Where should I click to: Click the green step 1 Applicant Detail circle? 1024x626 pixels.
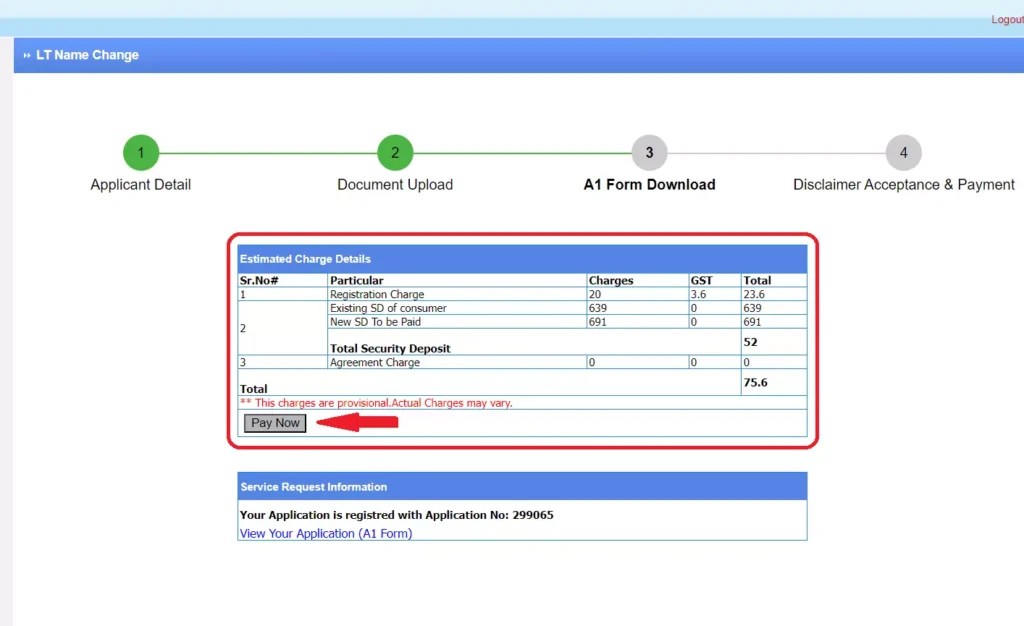(x=140, y=152)
